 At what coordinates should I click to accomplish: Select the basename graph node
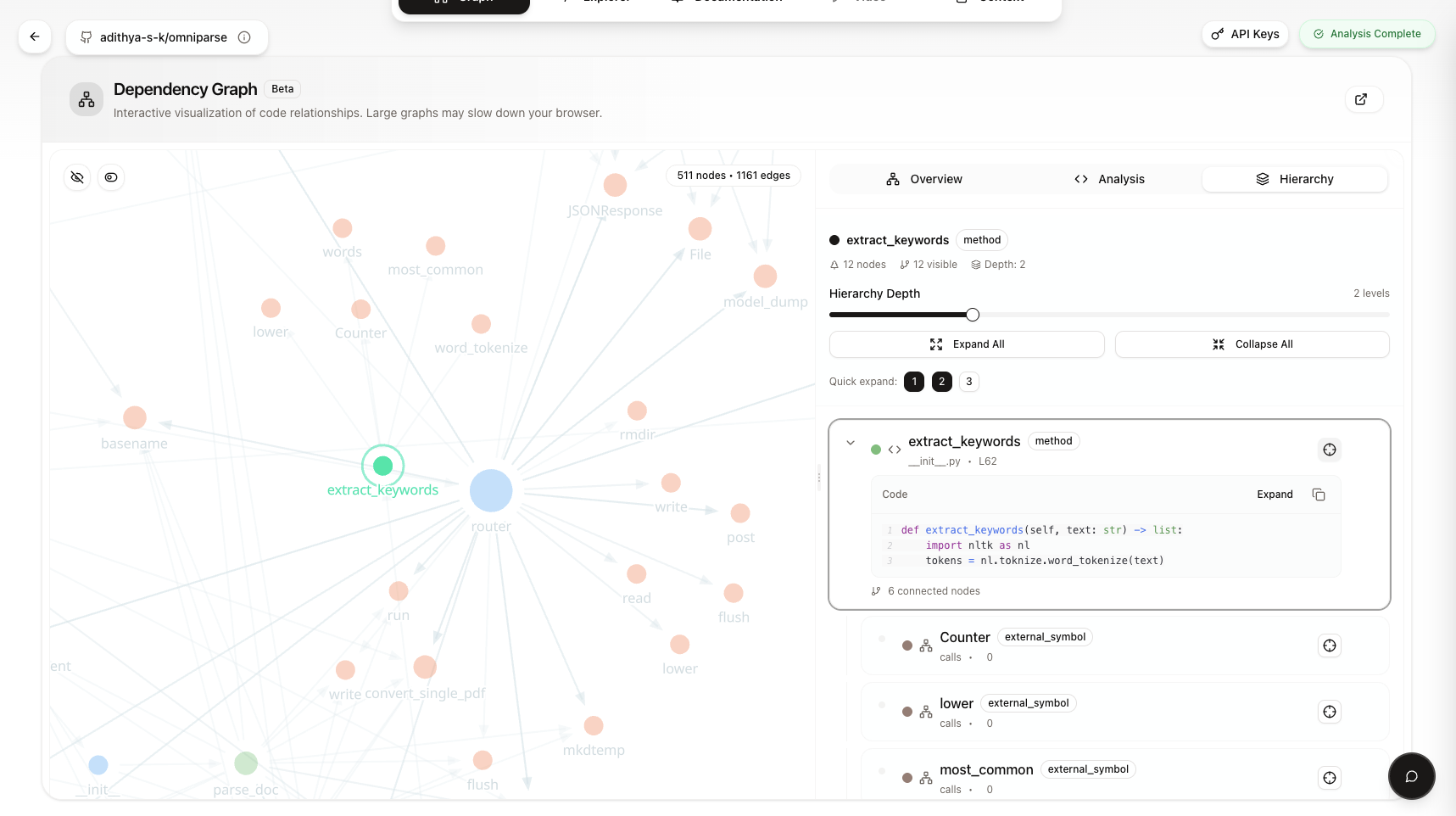pyautogui.click(x=135, y=417)
